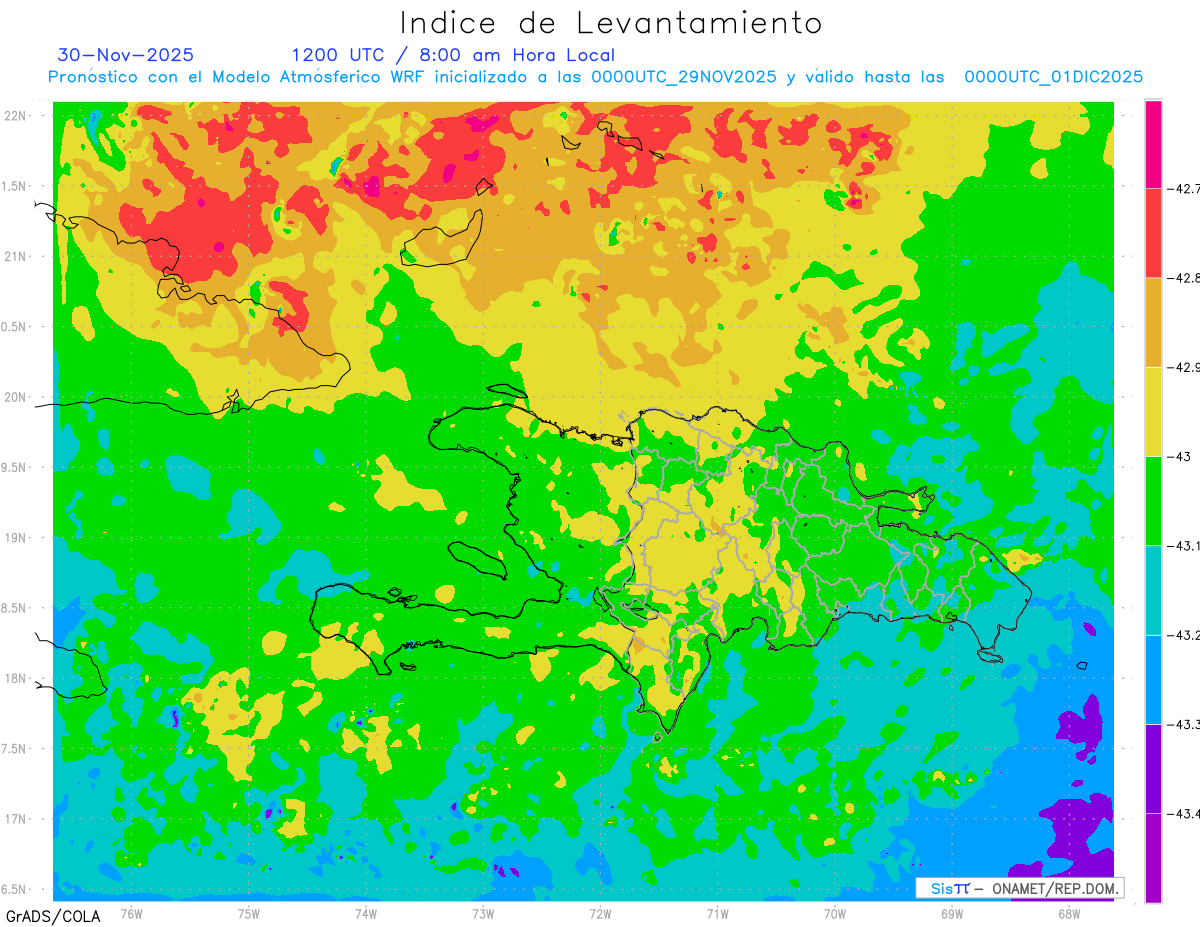The height and width of the screenshot is (927, 1200).
Task: Select the "71W" longitude label
Action: tap(717, 913)
